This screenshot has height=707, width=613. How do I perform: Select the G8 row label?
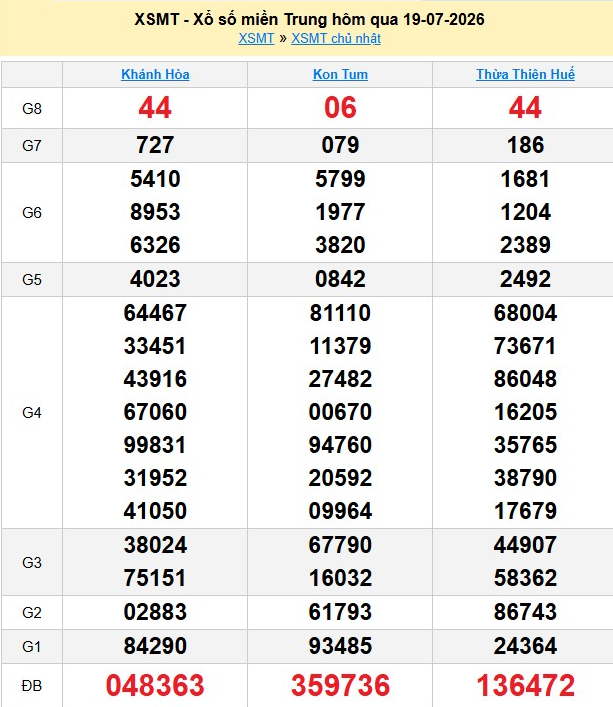click(x=32, y=109)
